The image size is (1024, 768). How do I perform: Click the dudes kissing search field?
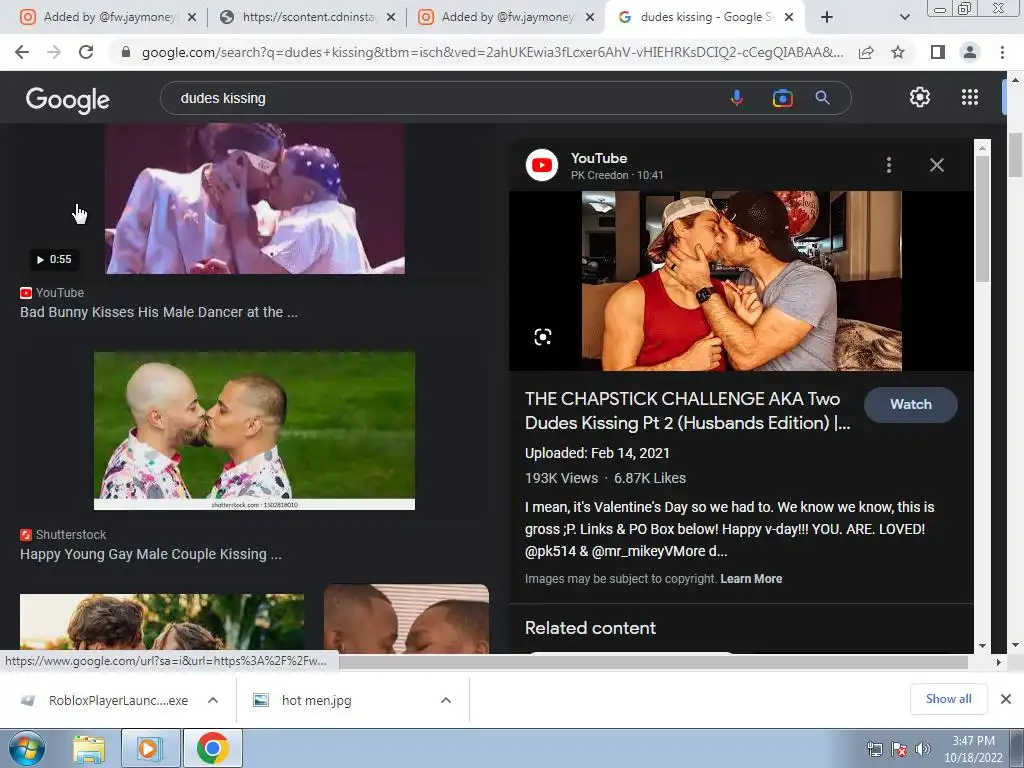(x=444, y=98)
